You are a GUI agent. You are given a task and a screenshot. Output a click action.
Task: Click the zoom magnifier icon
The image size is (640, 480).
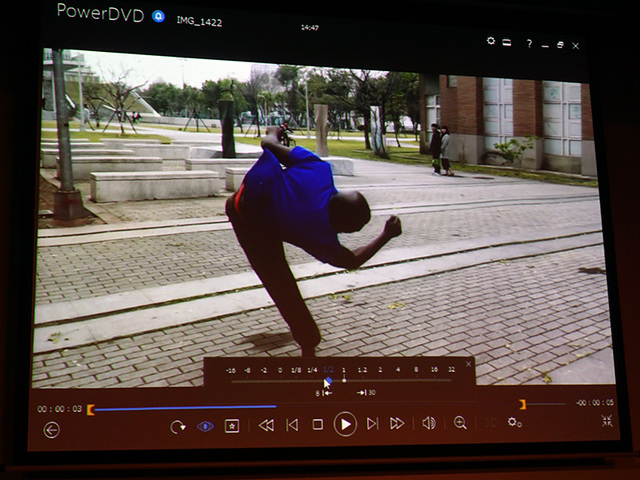tap(460, 423)
